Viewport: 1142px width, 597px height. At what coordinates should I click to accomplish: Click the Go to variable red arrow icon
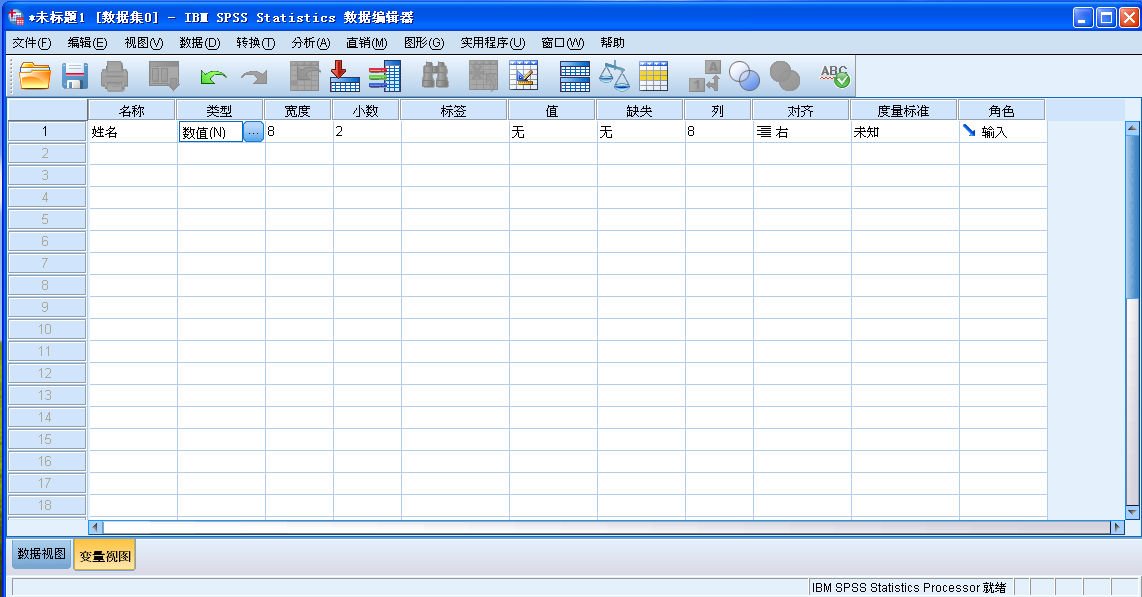344,76
